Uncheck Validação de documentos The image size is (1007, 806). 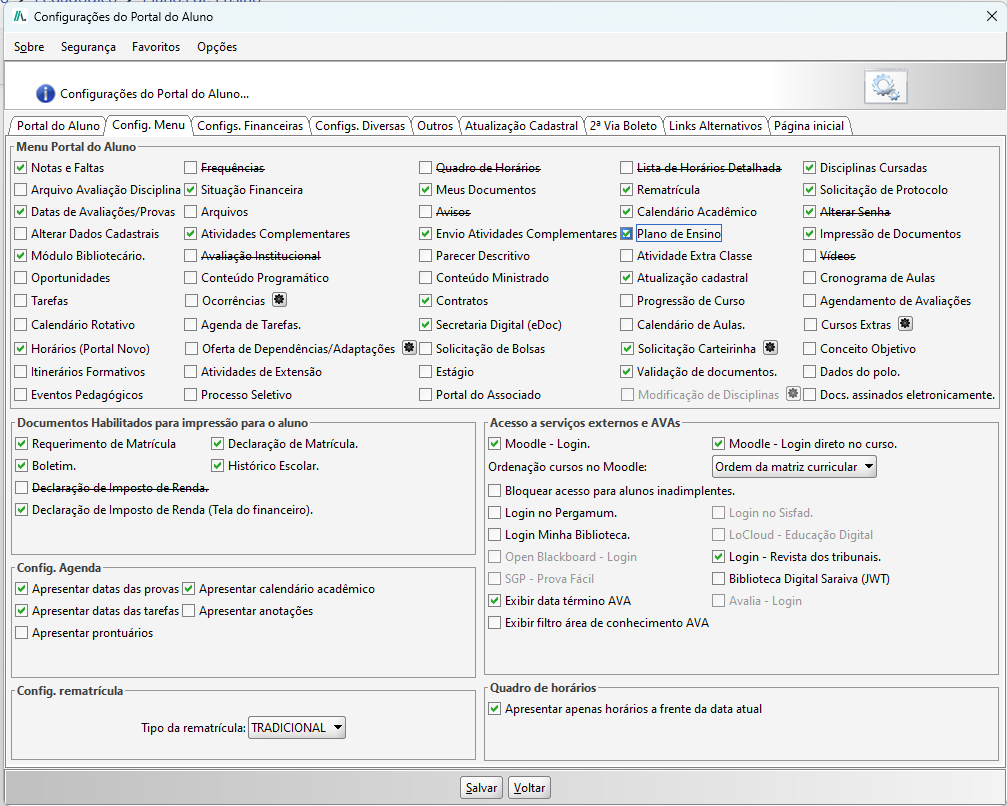[x=626, y=371]
